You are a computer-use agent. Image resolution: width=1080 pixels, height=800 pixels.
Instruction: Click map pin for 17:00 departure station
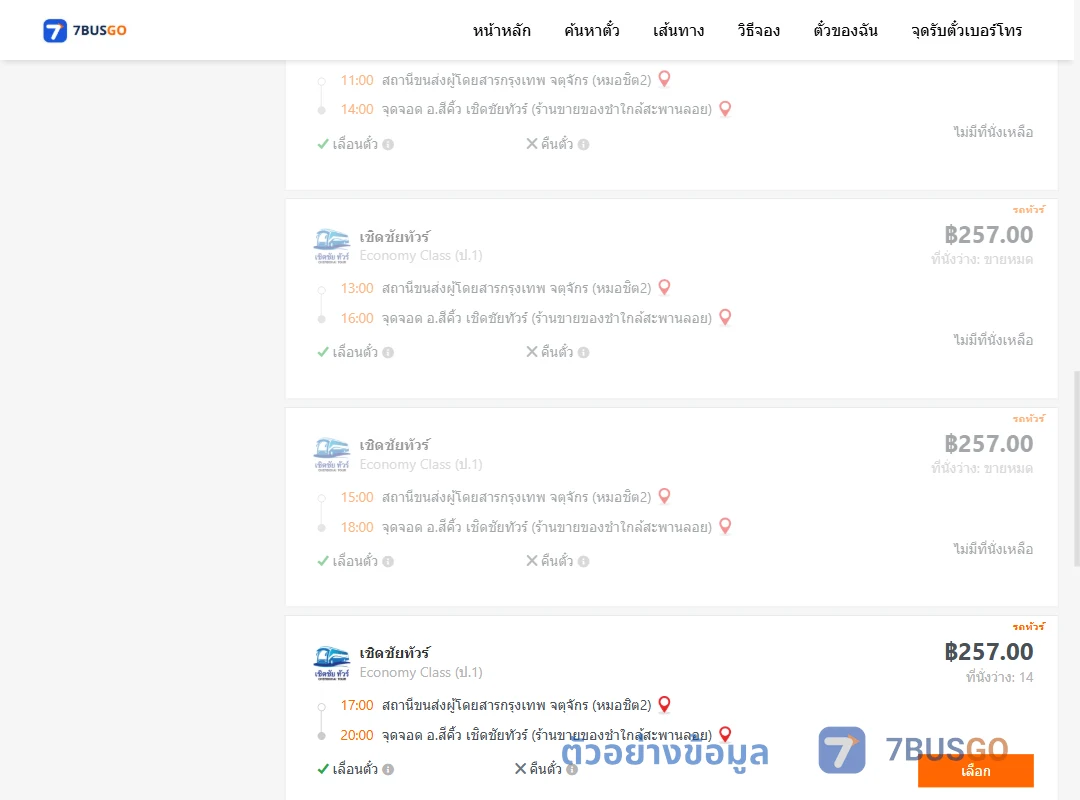coord(665,704)
